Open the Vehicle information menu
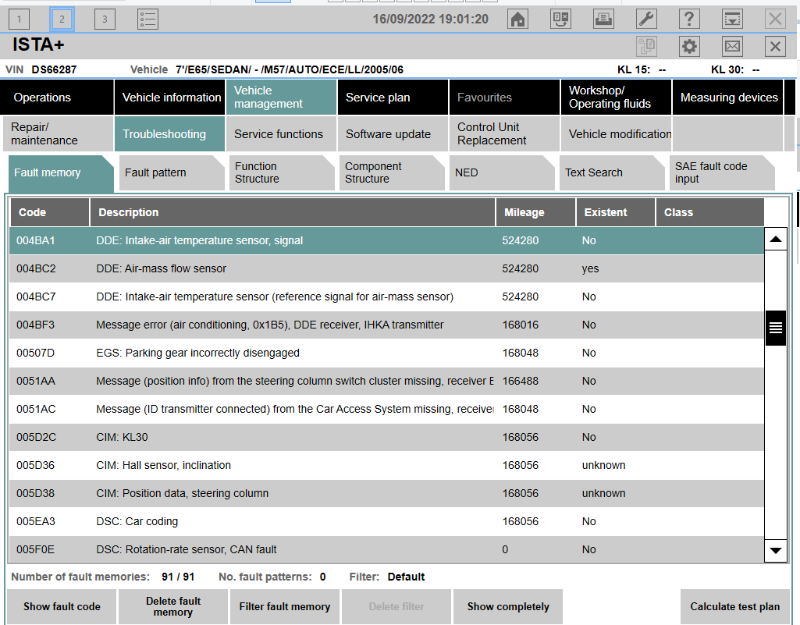The height and width of the screenshot is (625, 800). (170, 97)
